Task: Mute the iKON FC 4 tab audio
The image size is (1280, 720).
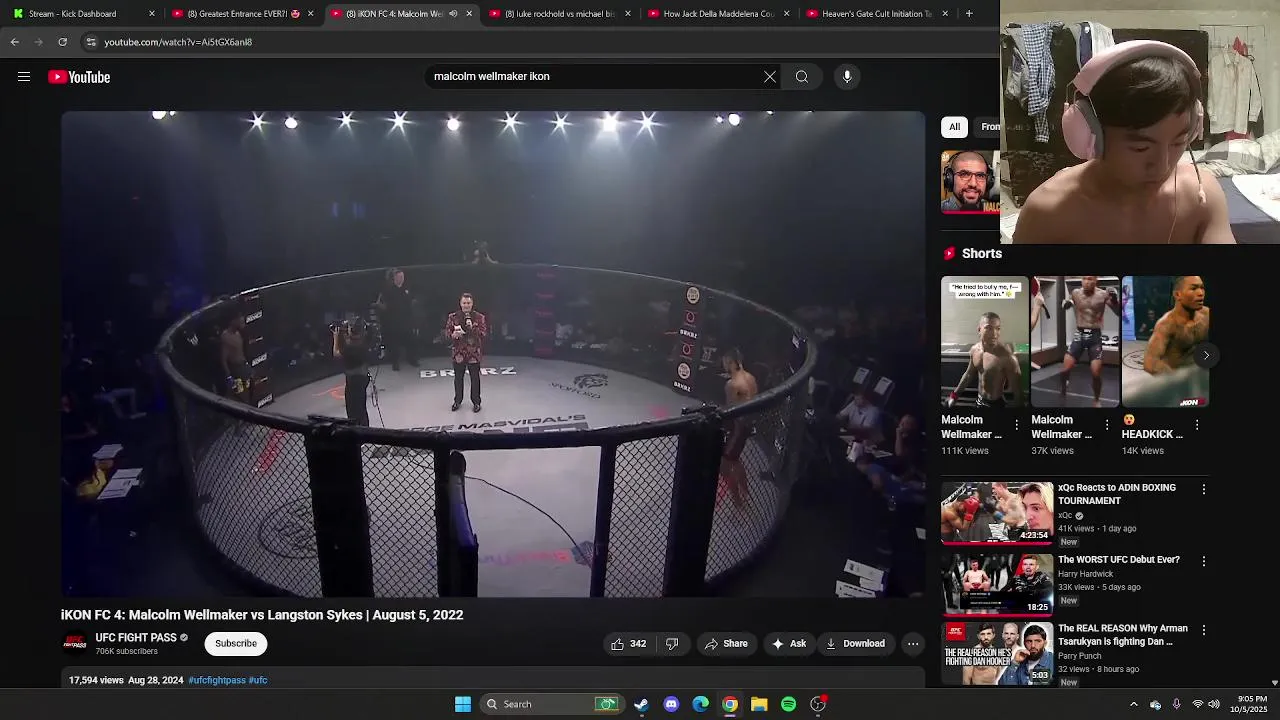Action: [x=453, y=14]
